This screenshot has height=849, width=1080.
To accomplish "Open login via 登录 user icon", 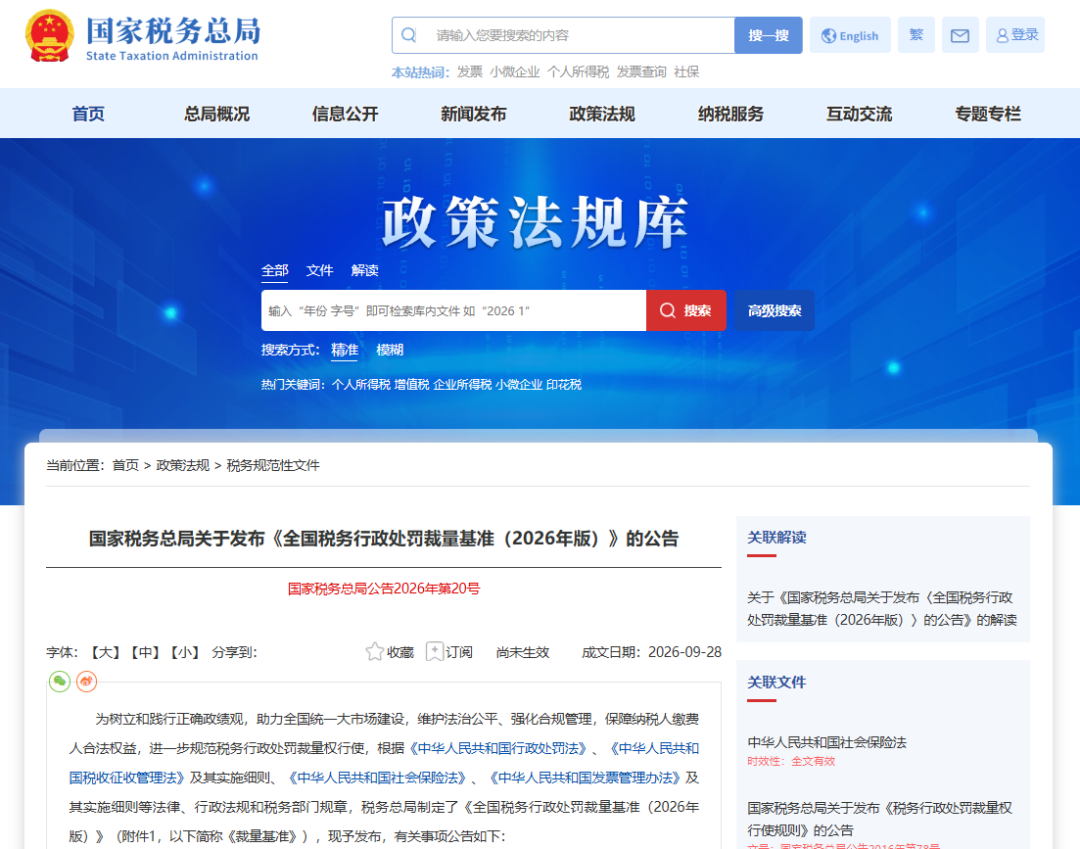I will coord(1015,35).
